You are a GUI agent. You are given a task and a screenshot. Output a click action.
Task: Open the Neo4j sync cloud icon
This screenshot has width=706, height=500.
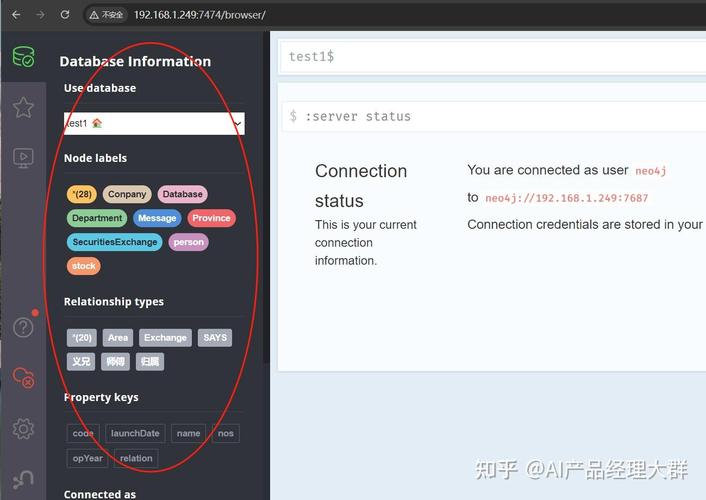click(x=23, y=377)
